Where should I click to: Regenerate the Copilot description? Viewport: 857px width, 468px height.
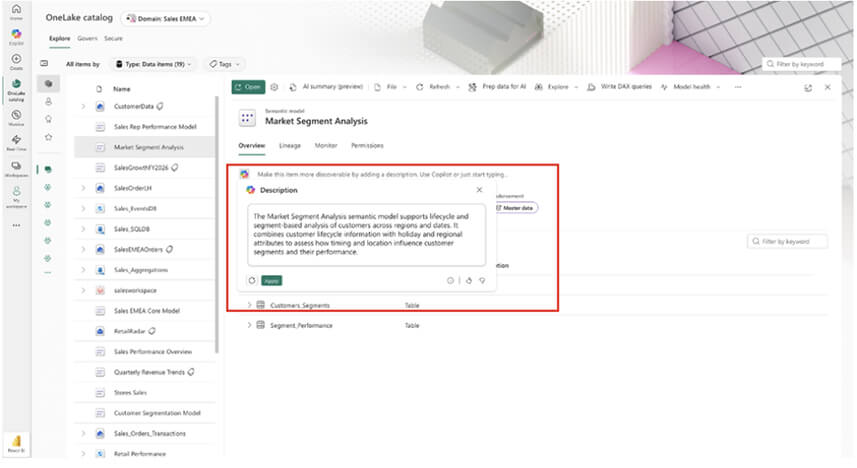tap(251, 280)
